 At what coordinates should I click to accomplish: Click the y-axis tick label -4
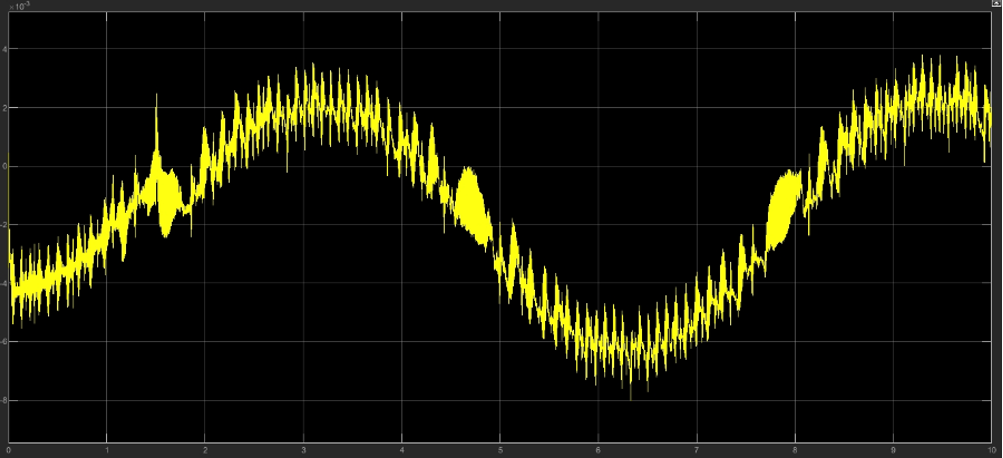[4, 283]
